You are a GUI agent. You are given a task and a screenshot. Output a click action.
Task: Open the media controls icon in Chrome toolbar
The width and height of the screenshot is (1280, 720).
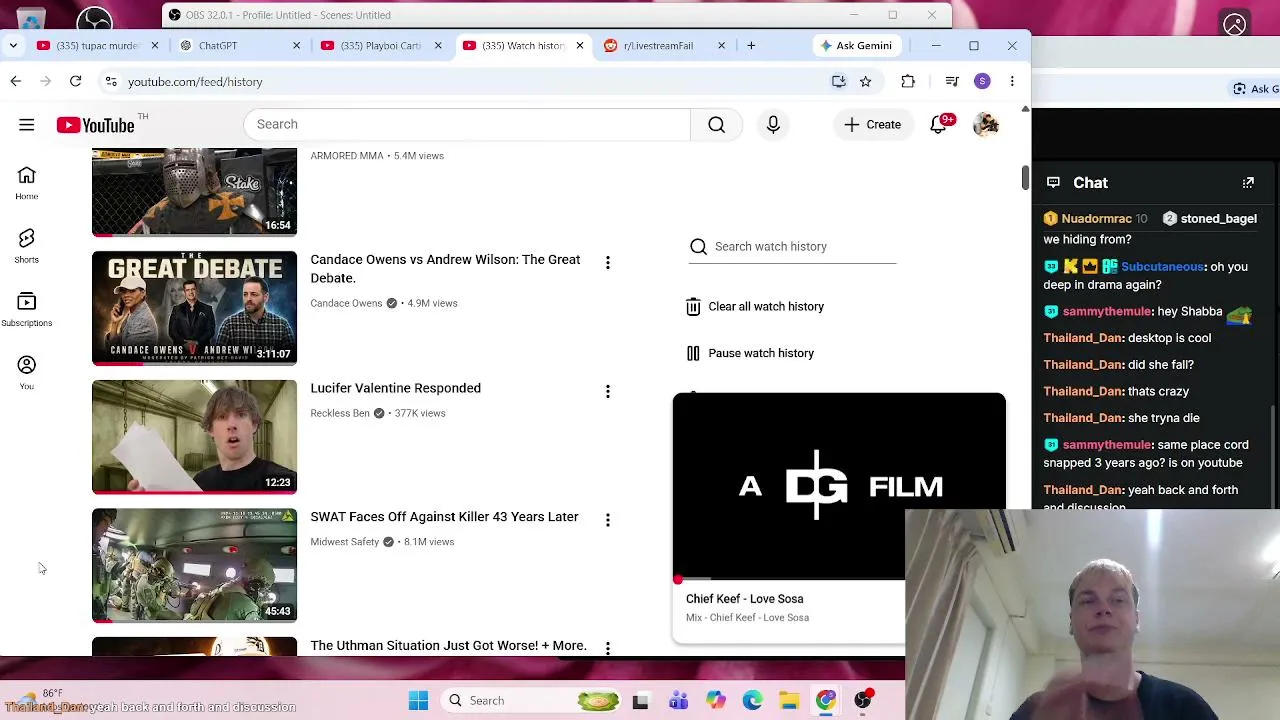pos(952,82)
